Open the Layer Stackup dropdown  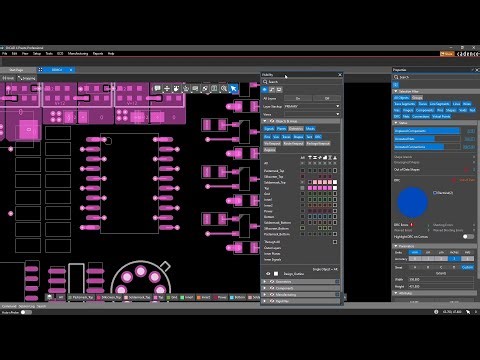coord(312,106)
